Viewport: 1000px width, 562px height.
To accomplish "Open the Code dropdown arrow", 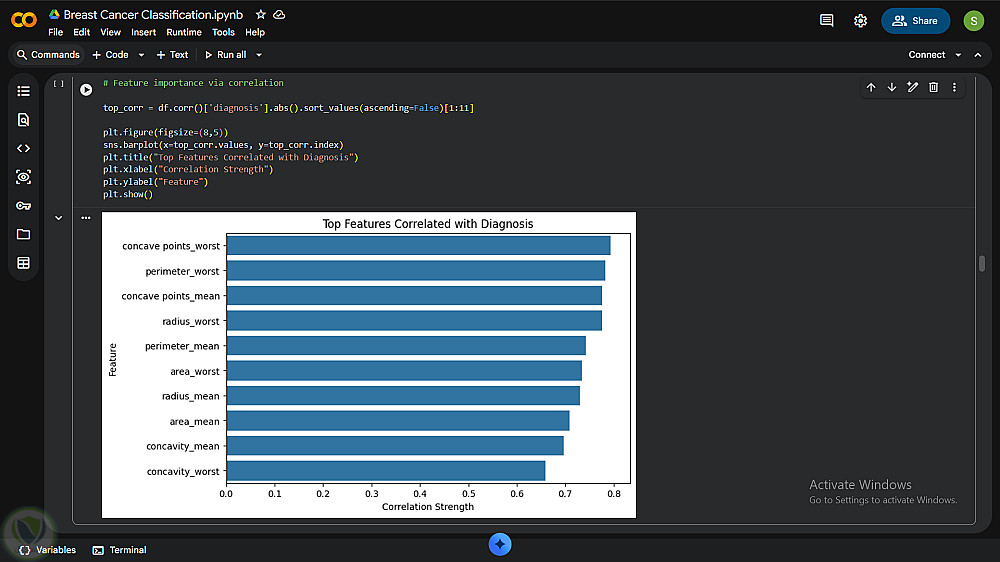I will (141, 55).
